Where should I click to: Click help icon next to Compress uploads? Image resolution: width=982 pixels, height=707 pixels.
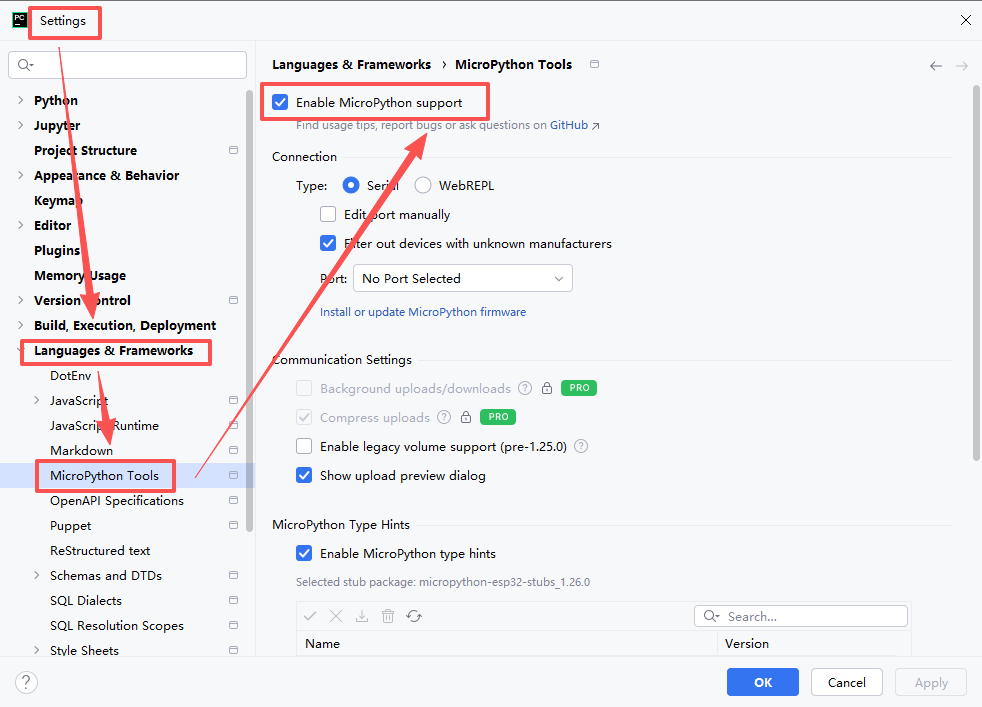click(x=444, y=417)
